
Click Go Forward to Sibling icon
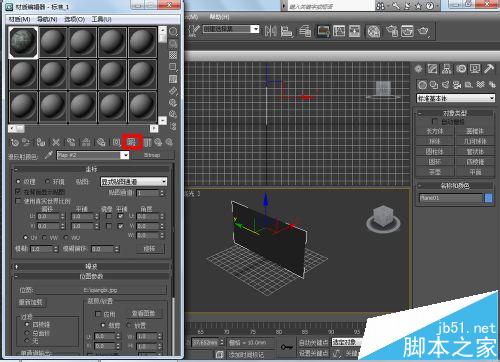point(169,143)
